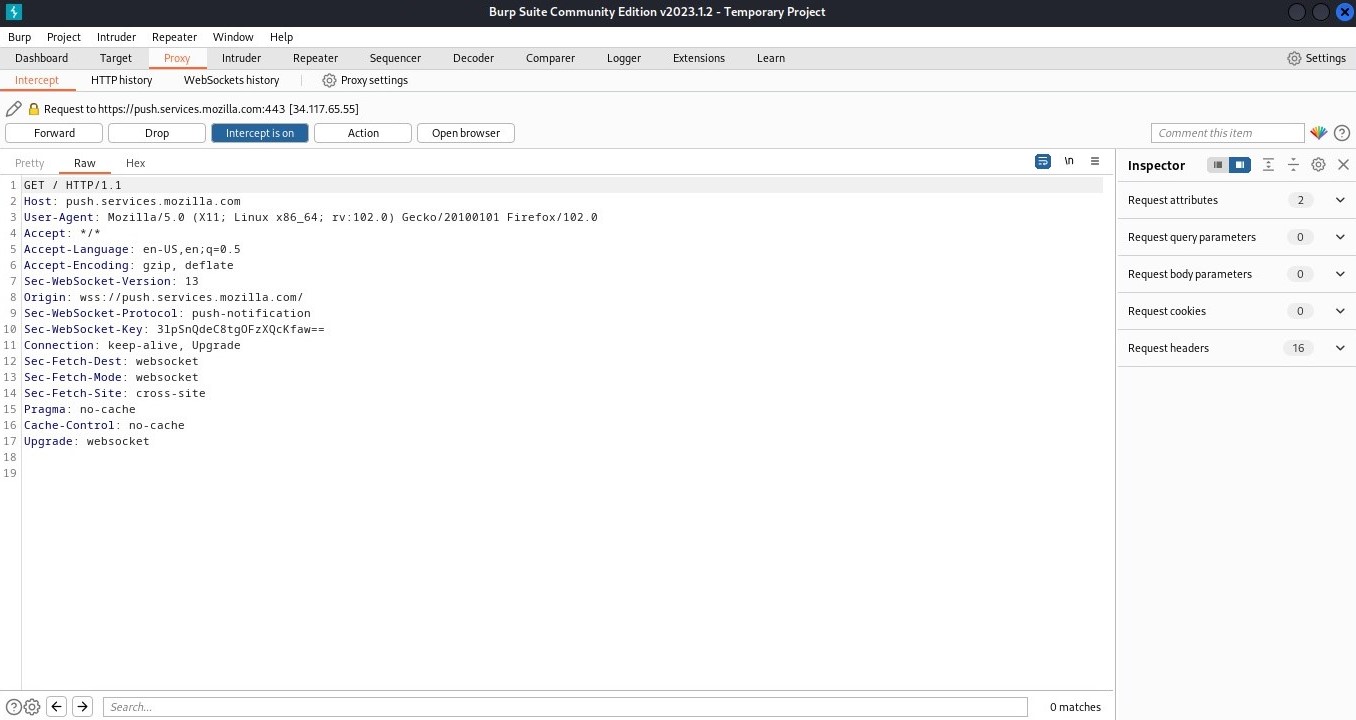Screen dimensions: 1356x720
Task: Open Inspector settings gear
Action: pos(1318,165)
